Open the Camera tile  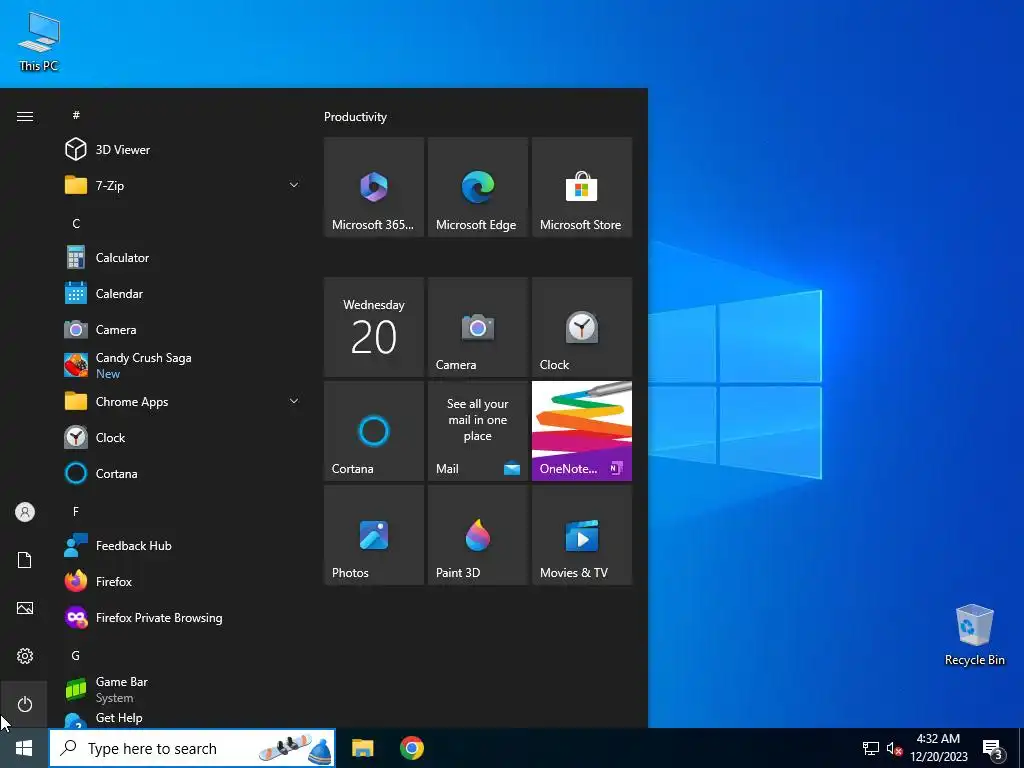pyautogui.click(x=477, y=327)
